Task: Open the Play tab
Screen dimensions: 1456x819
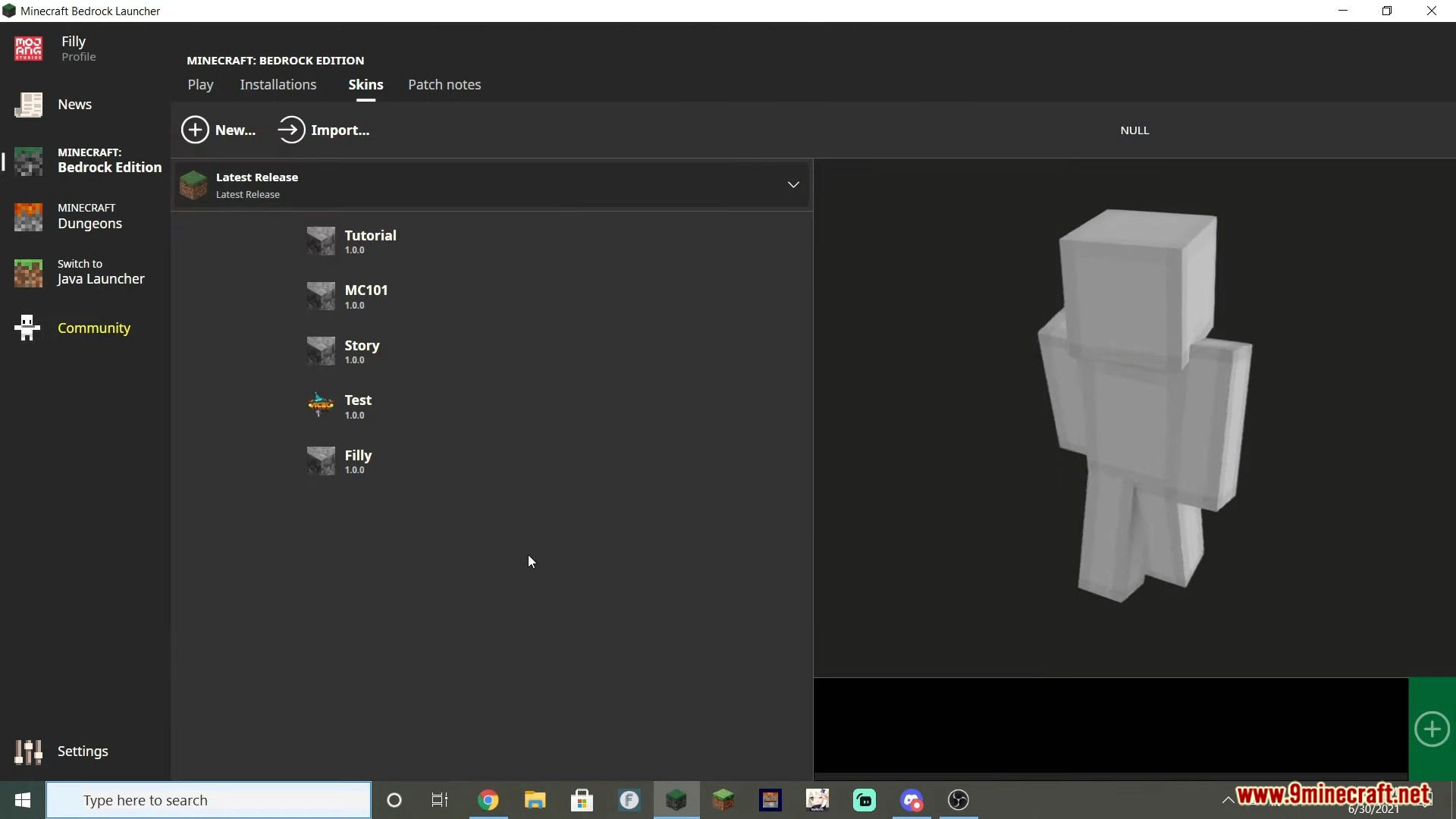Action: pyautogui.click(x=201, y=84)
